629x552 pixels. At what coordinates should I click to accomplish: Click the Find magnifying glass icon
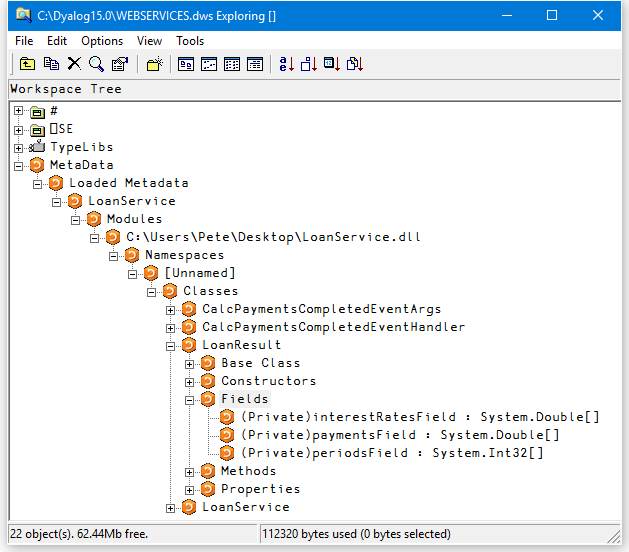pyautogui.click(x=96, y=64)
